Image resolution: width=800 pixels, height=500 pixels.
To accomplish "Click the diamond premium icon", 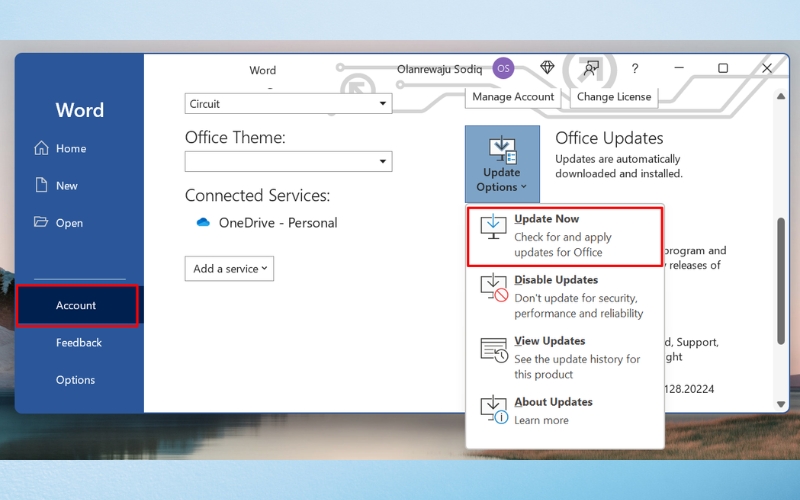I will 547,68.
